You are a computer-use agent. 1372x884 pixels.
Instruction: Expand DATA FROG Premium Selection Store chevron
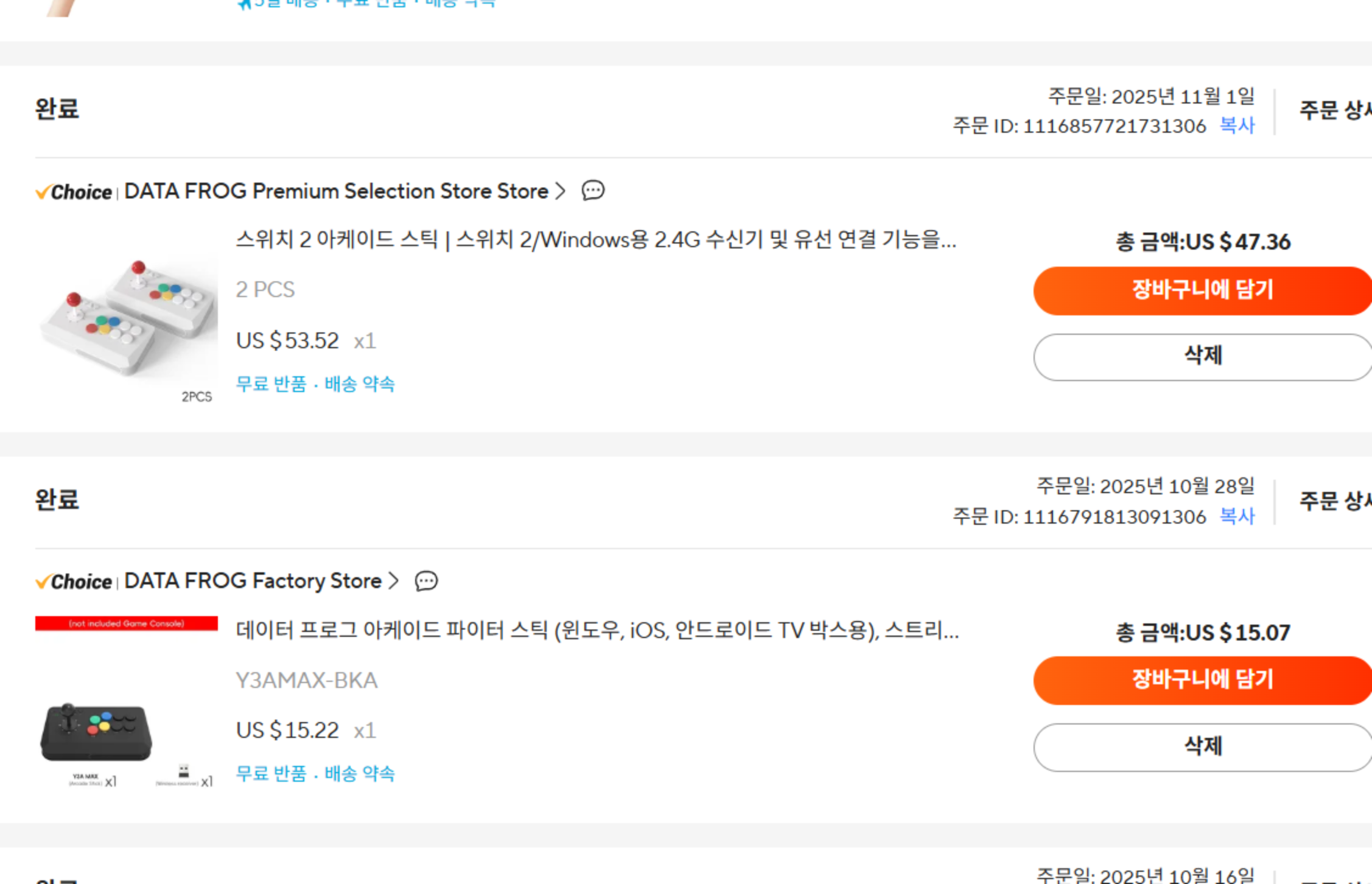click(x=561, y=191)
